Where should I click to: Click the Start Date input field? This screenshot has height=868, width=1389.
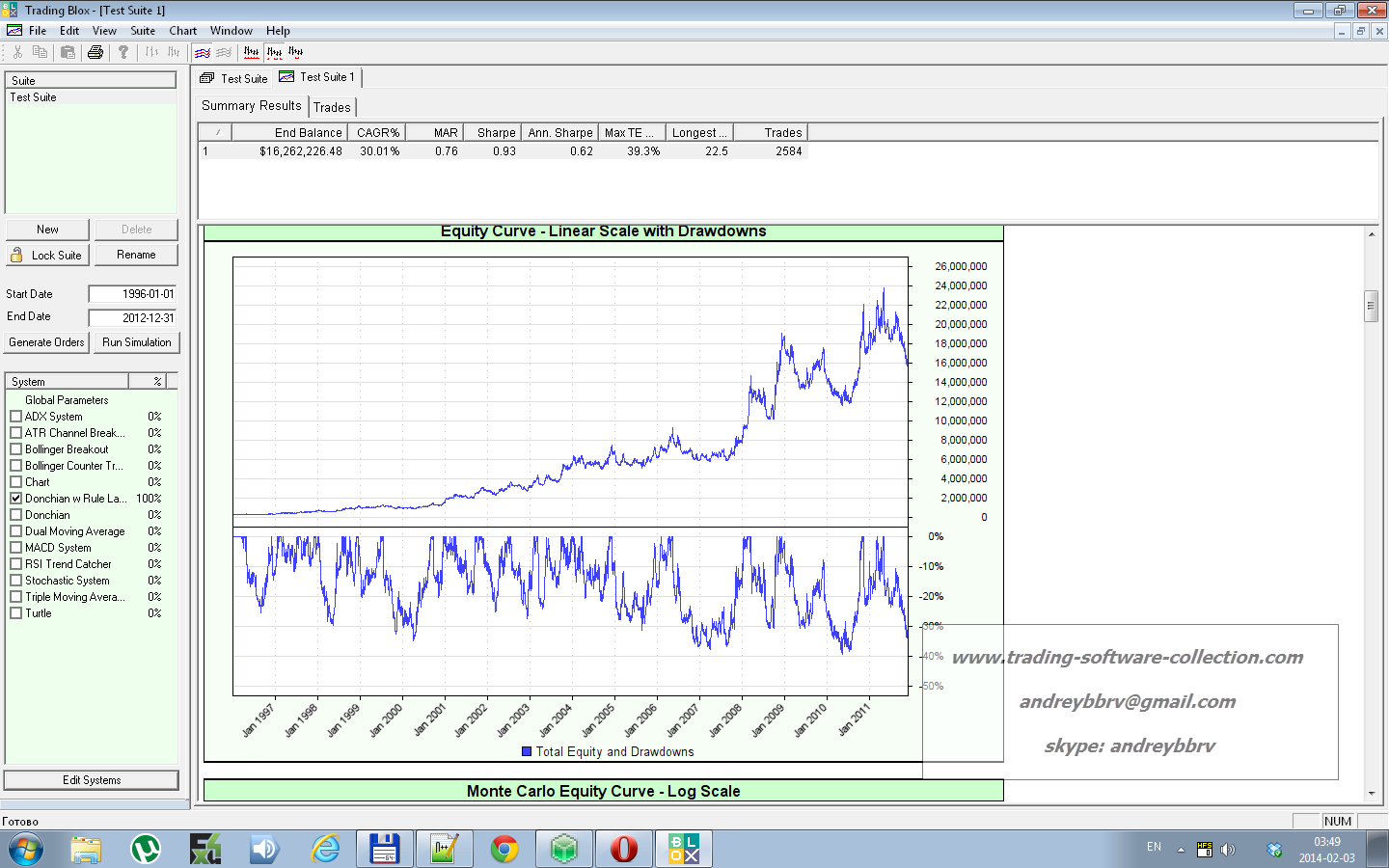pos(133,294)
